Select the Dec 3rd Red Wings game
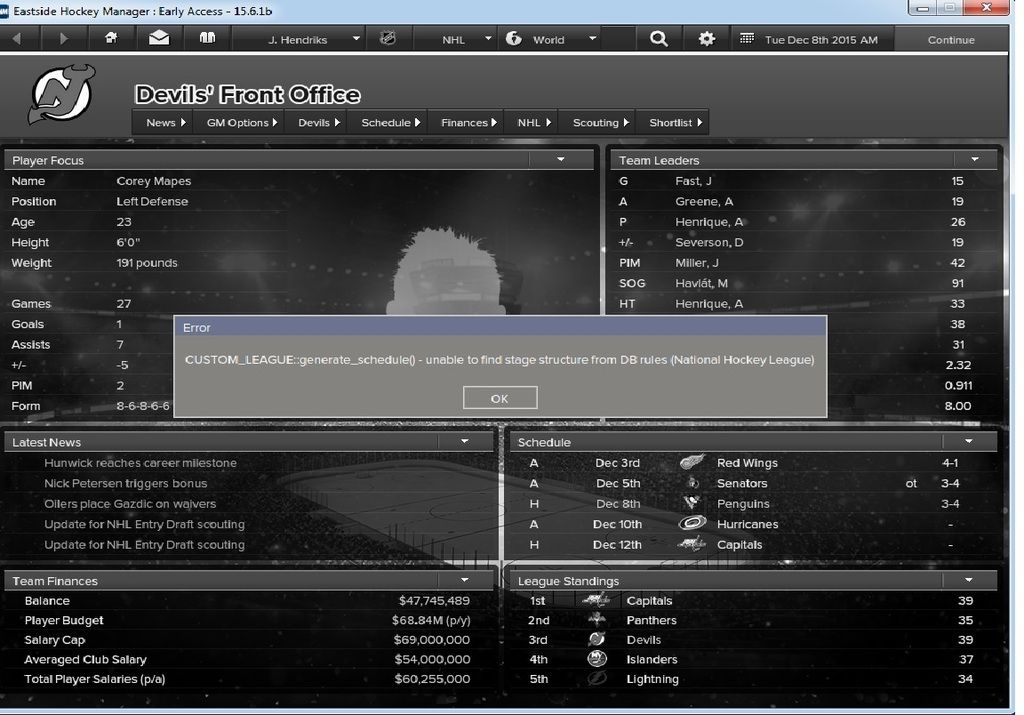This screenshot has width=1024, height=715. point(753,463)
